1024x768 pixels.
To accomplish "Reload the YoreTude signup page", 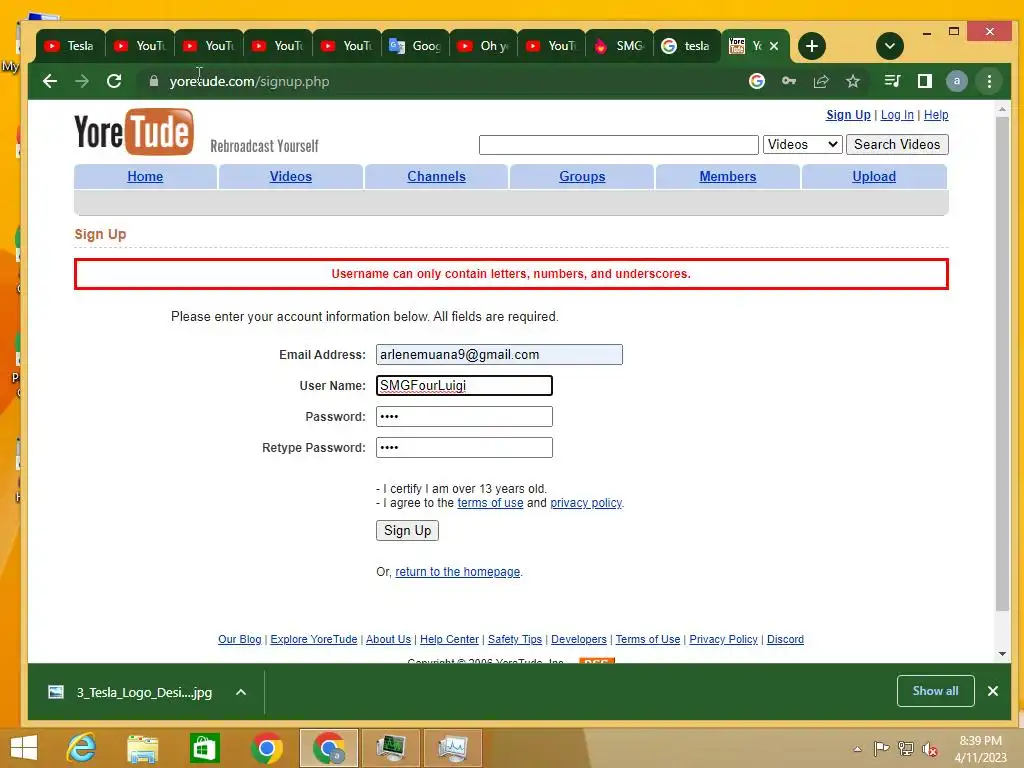I will (x=114, y=81).
